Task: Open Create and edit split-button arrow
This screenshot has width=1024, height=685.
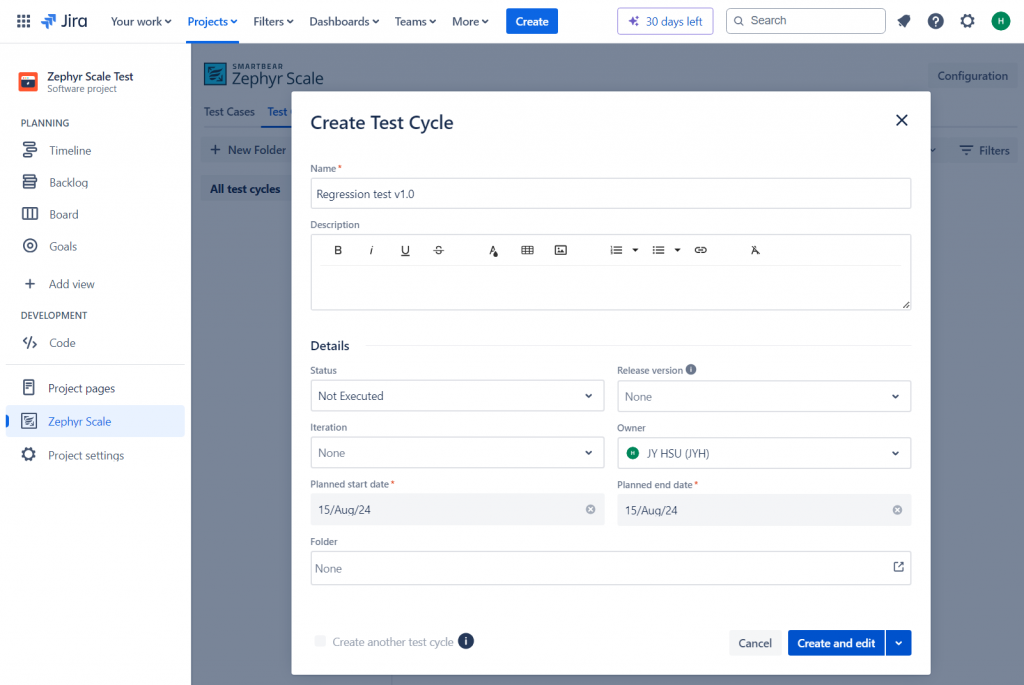Action: pos(899,643)
